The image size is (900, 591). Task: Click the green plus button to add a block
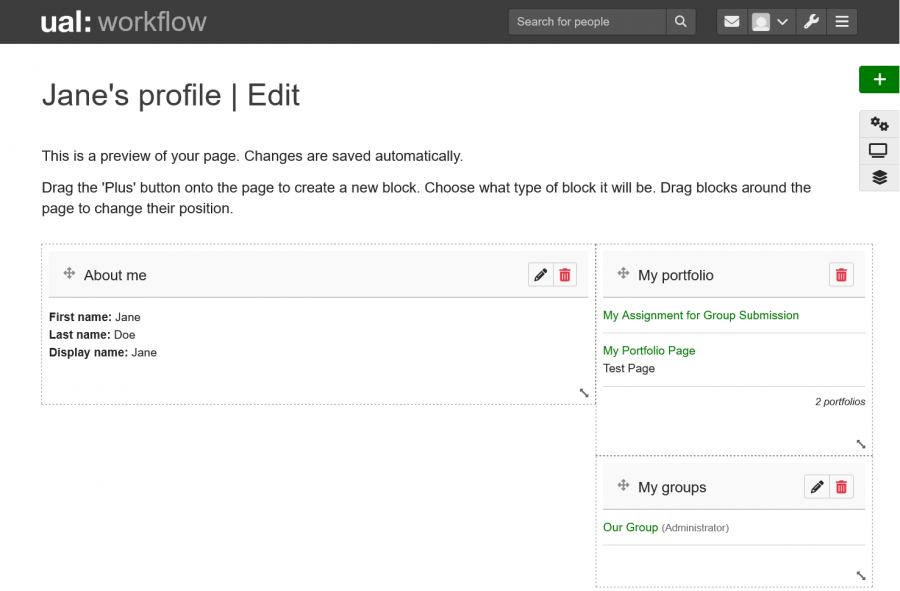(878, 79)
